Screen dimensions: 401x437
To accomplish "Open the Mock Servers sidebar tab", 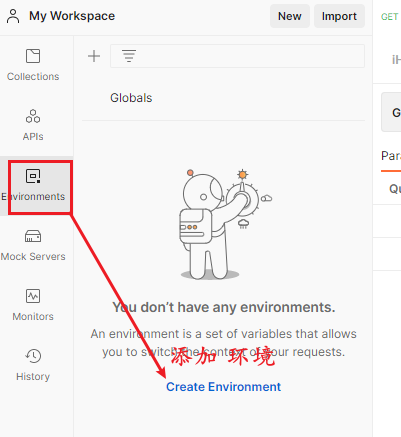I will point(33,246).
